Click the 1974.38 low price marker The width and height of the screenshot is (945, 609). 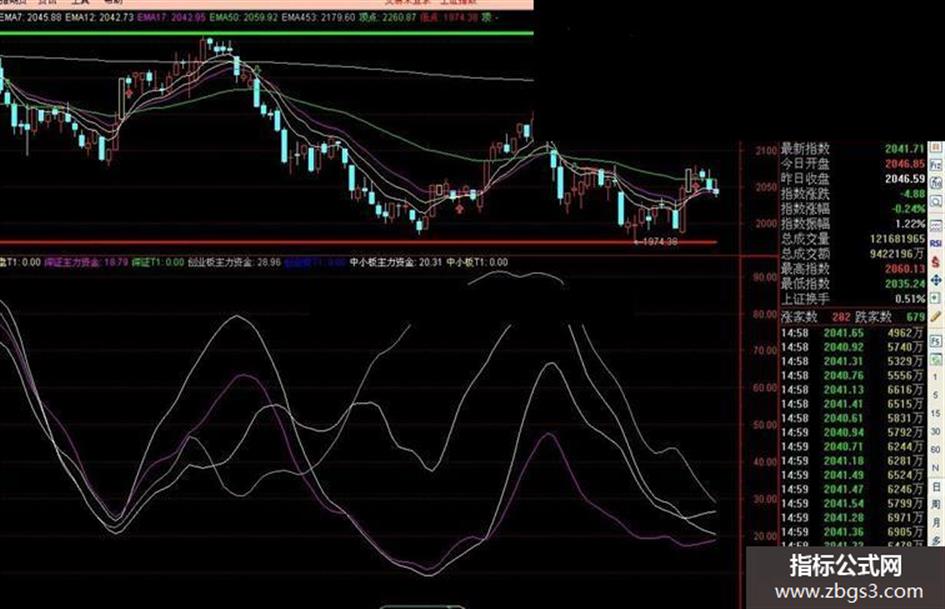[660, 242]
